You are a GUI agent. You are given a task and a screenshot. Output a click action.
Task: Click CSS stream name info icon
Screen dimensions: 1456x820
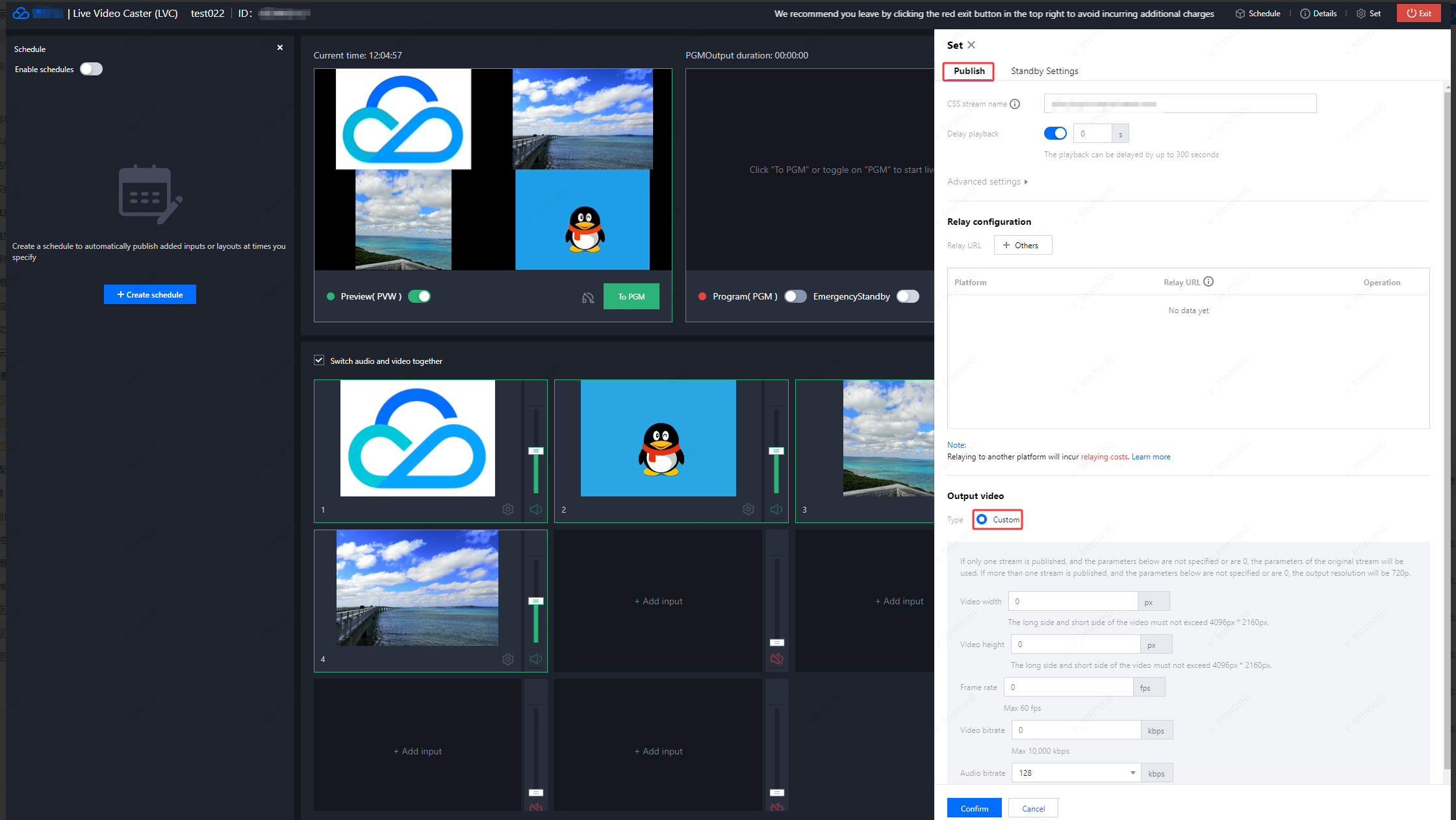click(x=1015, y=104)
